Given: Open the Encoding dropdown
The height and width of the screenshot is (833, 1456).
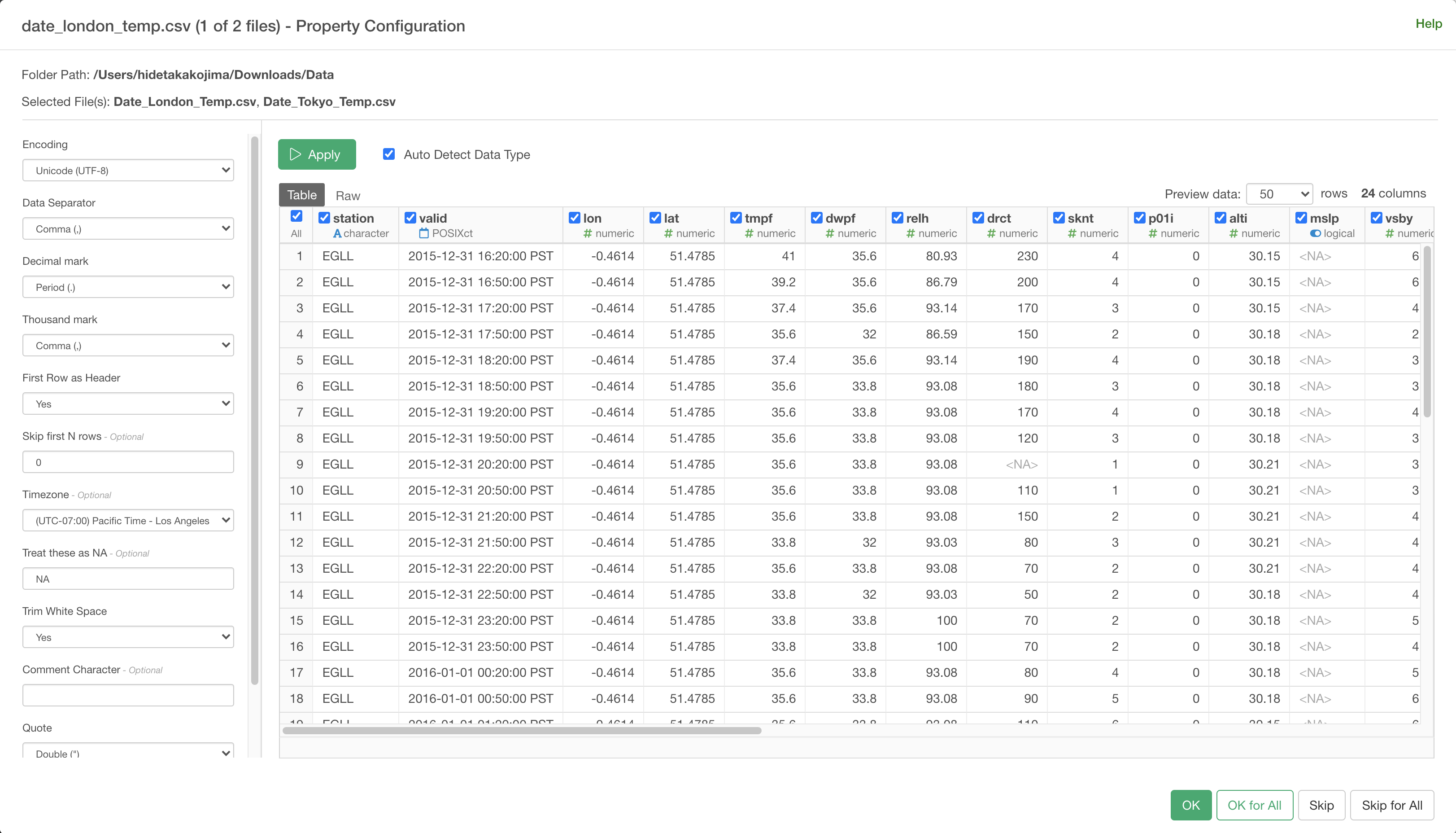Looking at the screenshot, I should pyautogui.click(x=128, y=171).
